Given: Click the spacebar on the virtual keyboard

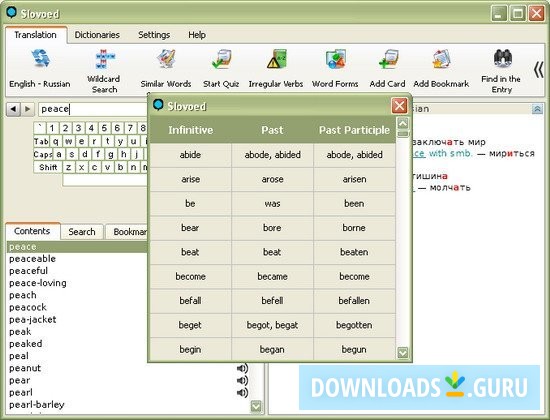Looking at the screenshot, I should tap(105, 180).
